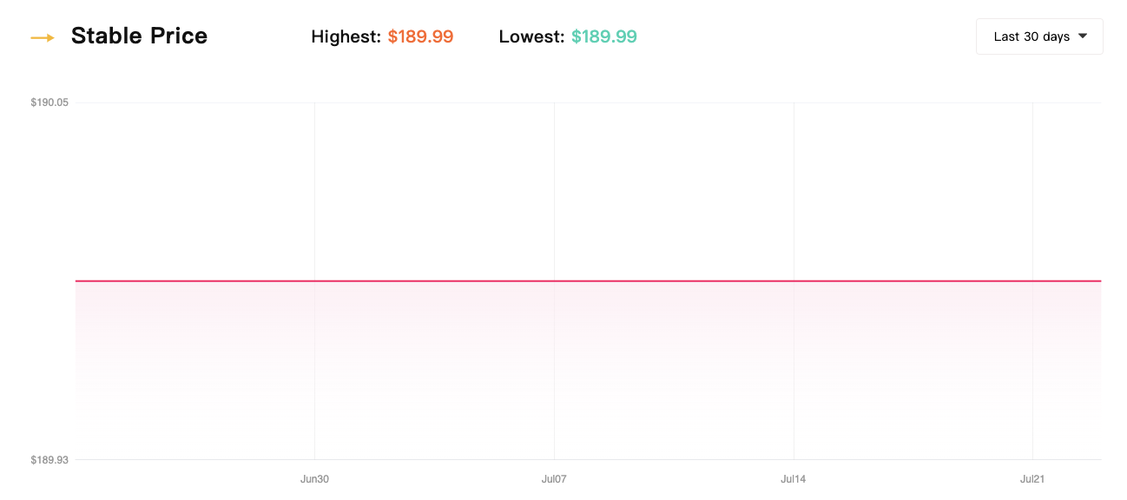Click the $190.05 y-axis label
This screenshot has width=1127, height=500.
pyautogui.click(x=50, y=102)
